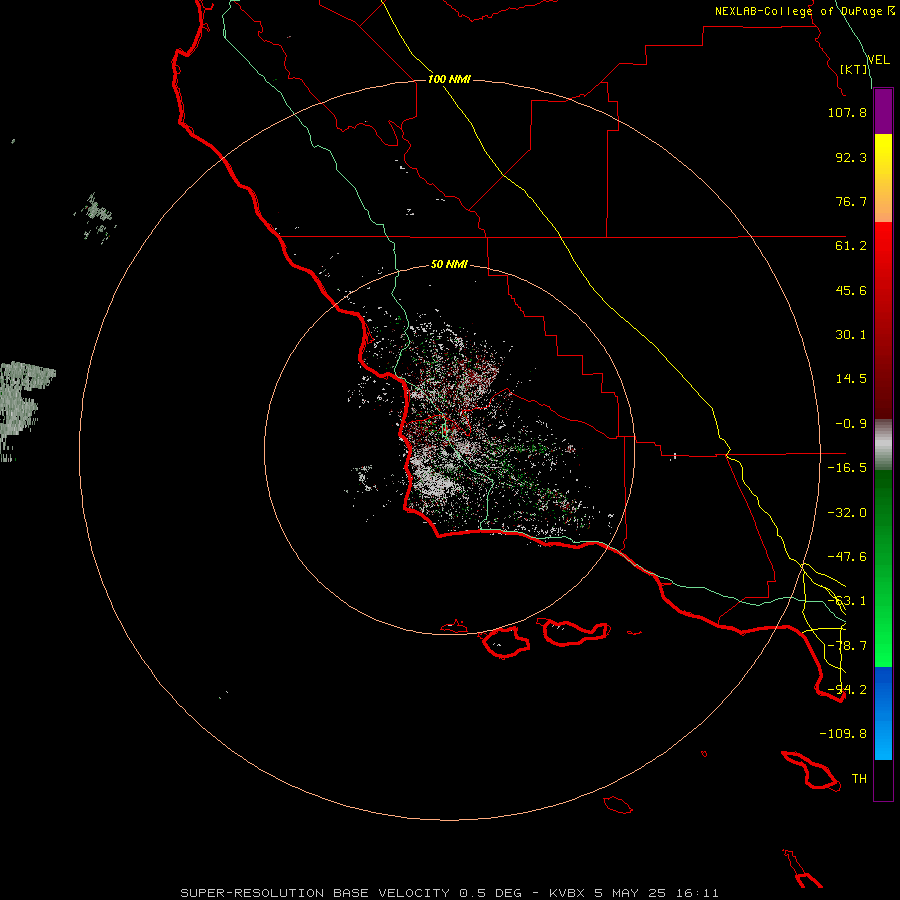This screenshot has height=900, width=900.
Task: Click the -0.9 velocity scale value
Action: 851,424
